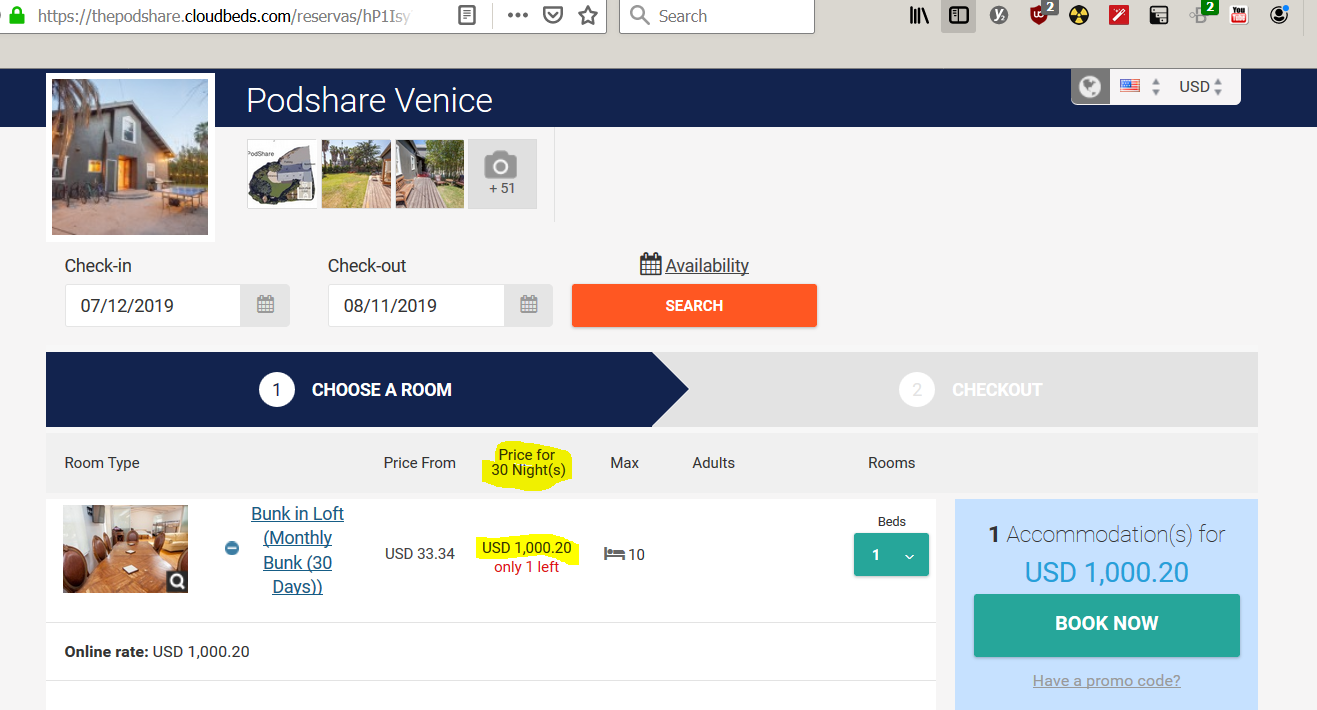
Task: Open the USD currency dropdown
Action: (1200, 87)
